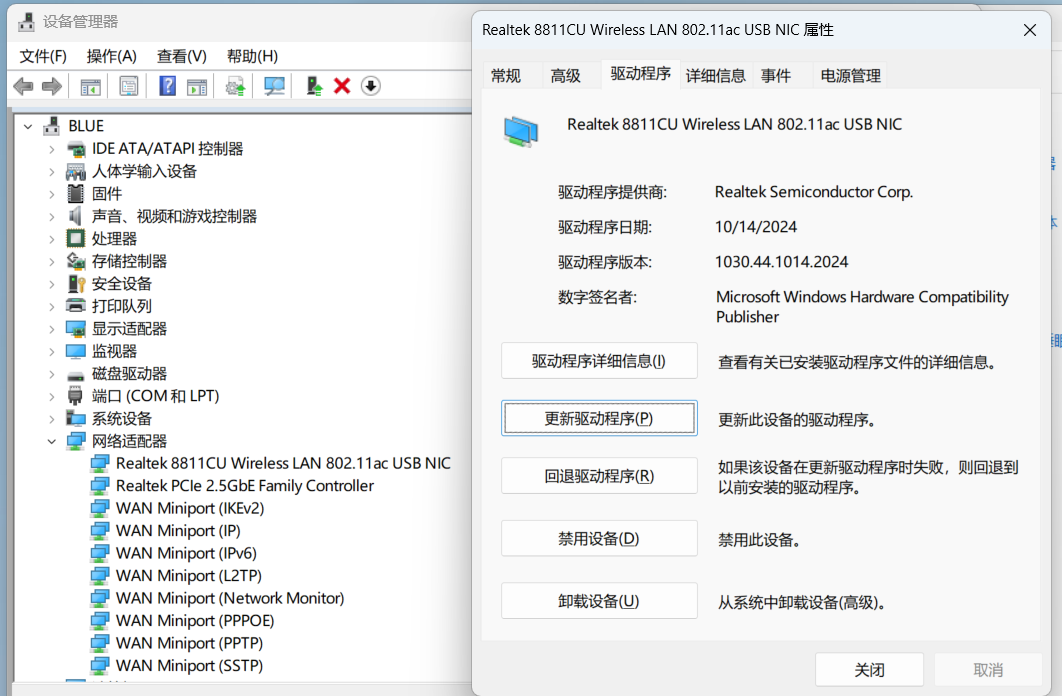This screenshot has width=1062, height=696.
Task: Expand the 固件 tree node
Action: click(x=51, y=194)
